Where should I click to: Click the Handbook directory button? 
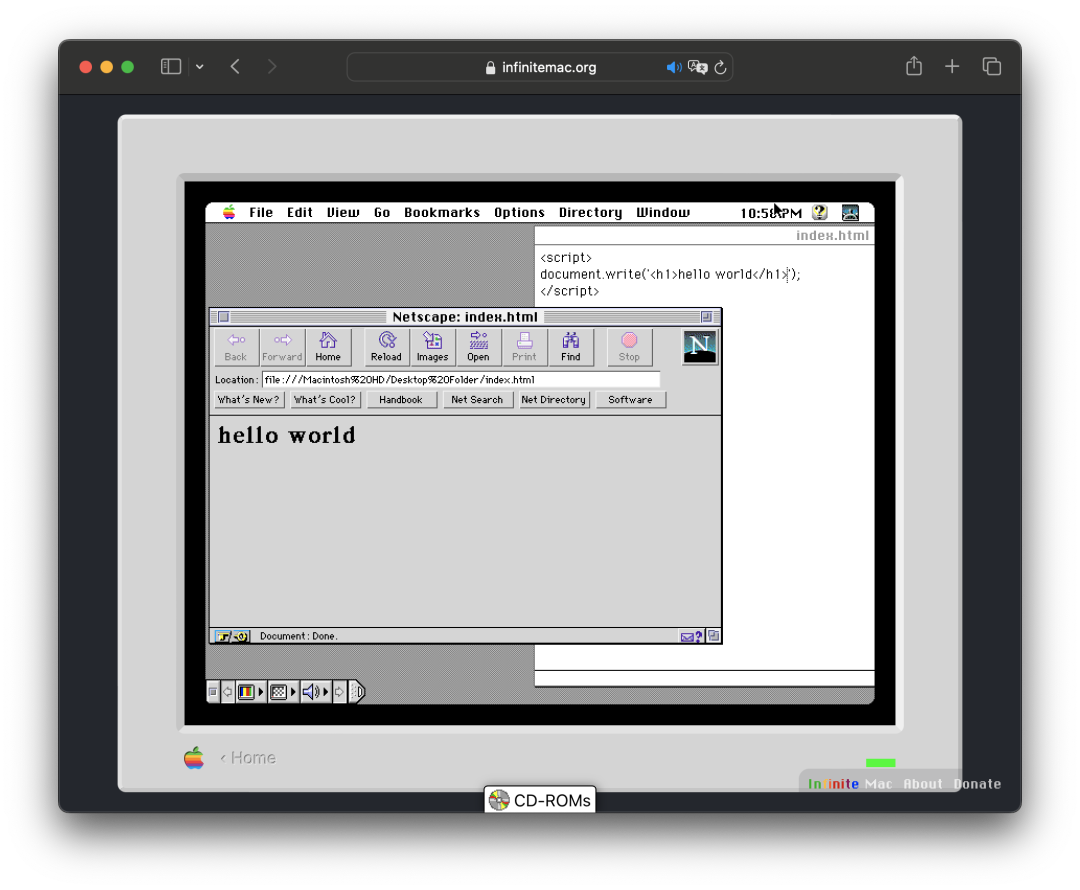pyautogui.click(x=402, y=400)
